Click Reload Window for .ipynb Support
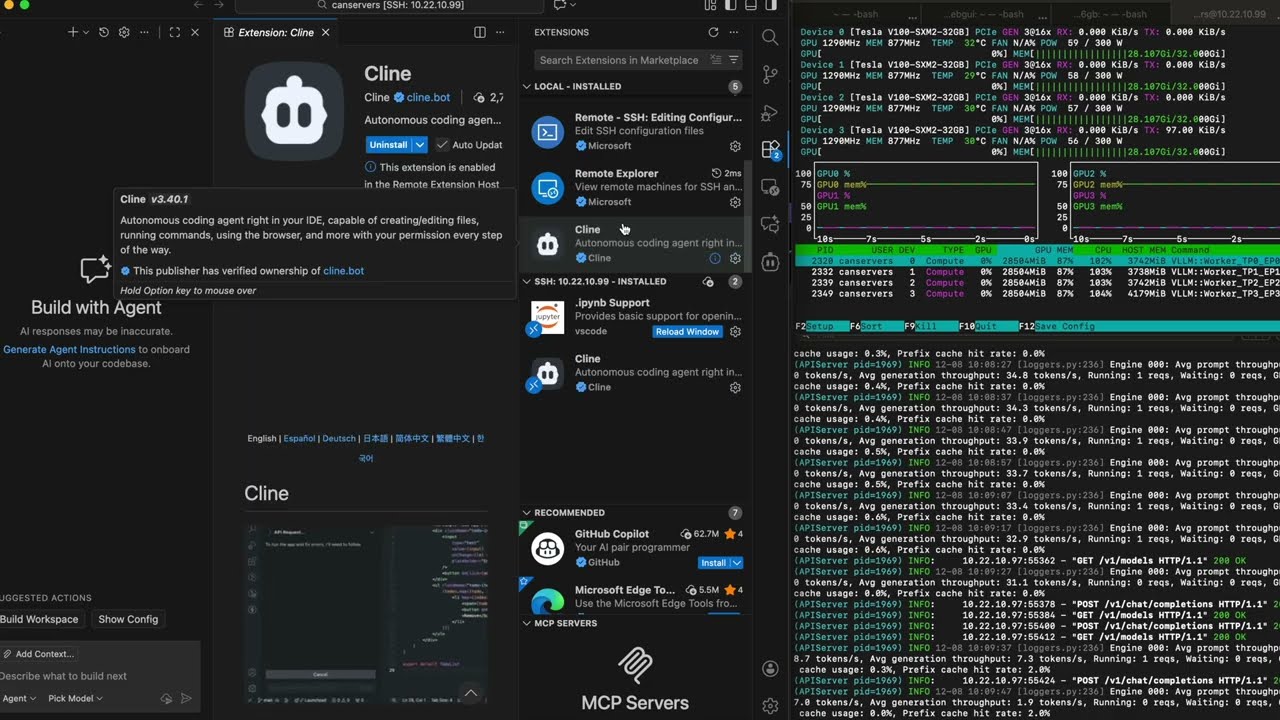Screen dimensions: 1280x720 [x=688, y=331]
